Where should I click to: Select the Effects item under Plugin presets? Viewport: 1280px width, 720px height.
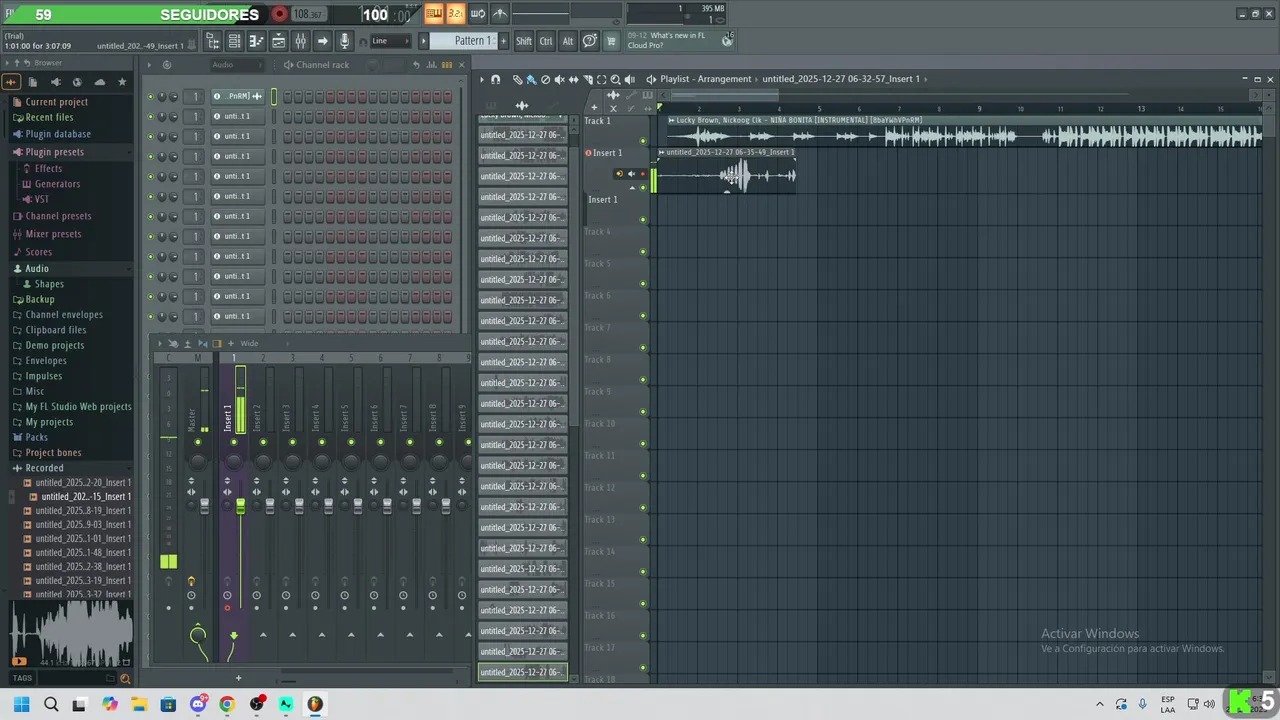[48, 168]
